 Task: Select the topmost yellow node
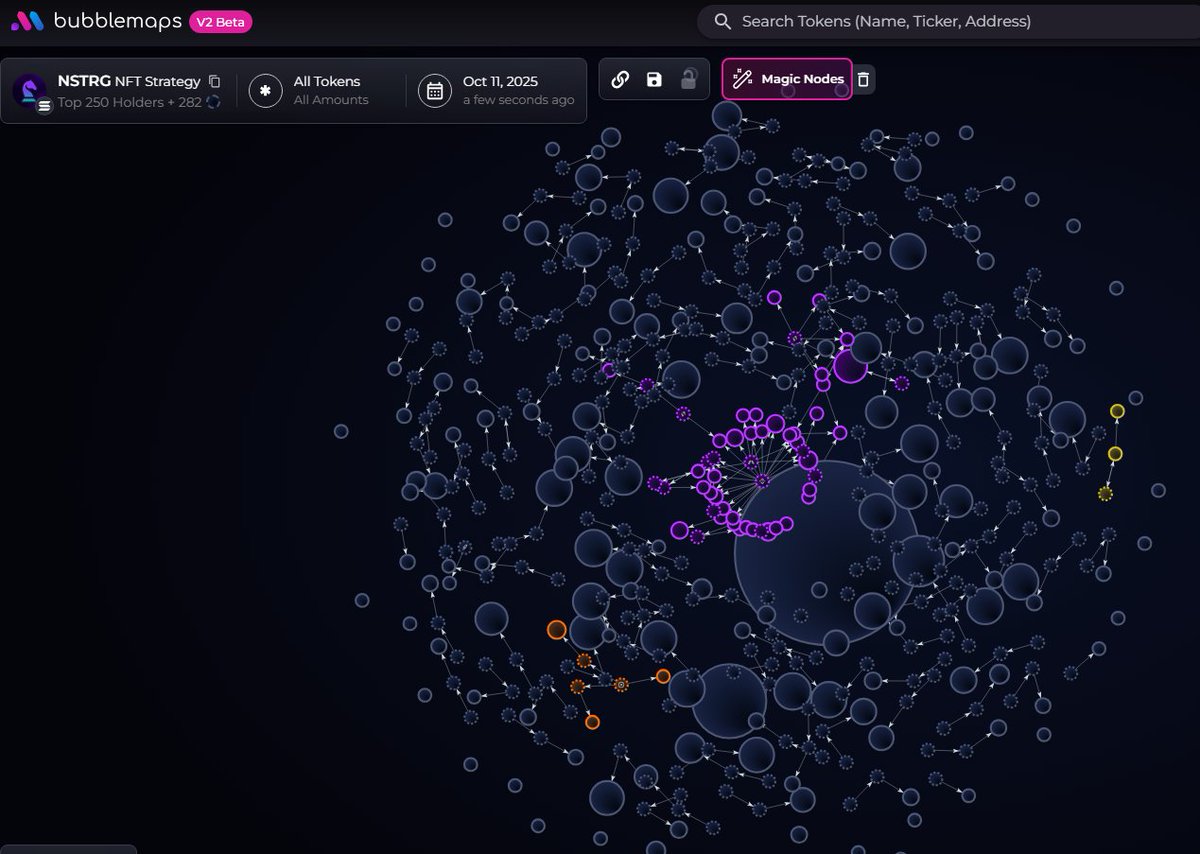click(x=1117, y=411)
